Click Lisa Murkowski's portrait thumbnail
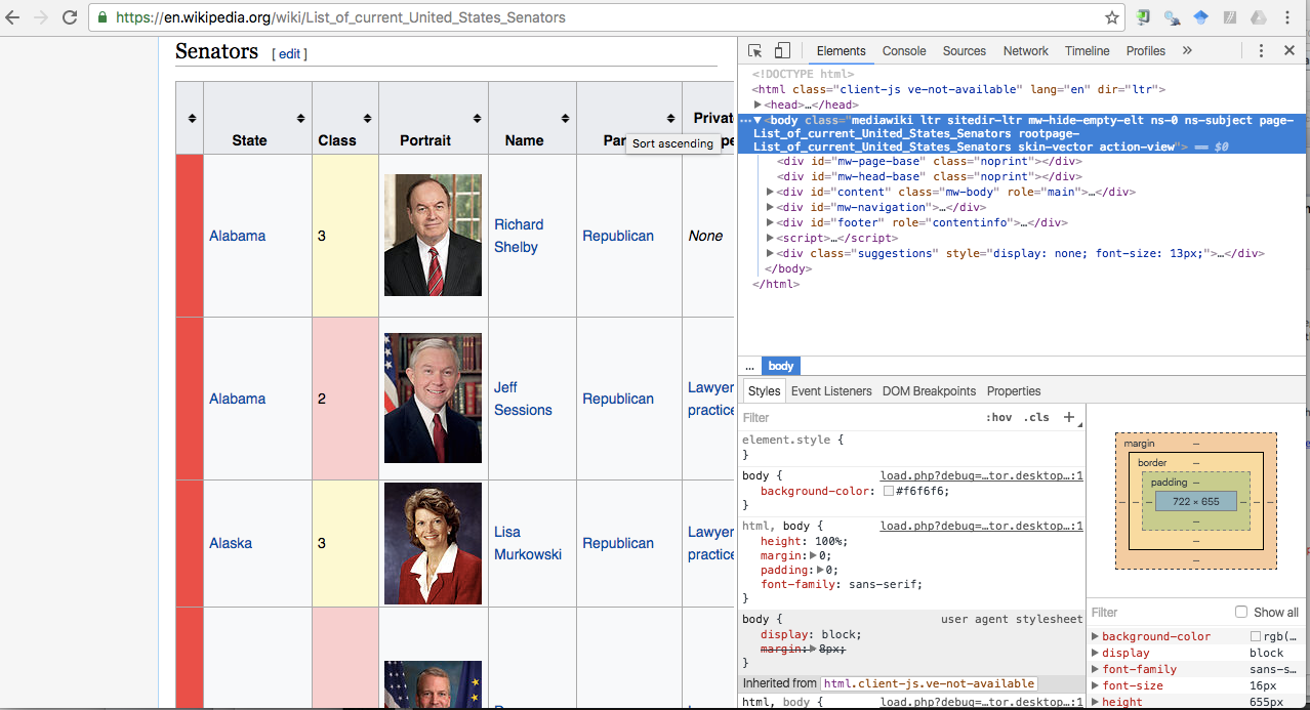The image size is (1310, 710). [x=433, y=544]
